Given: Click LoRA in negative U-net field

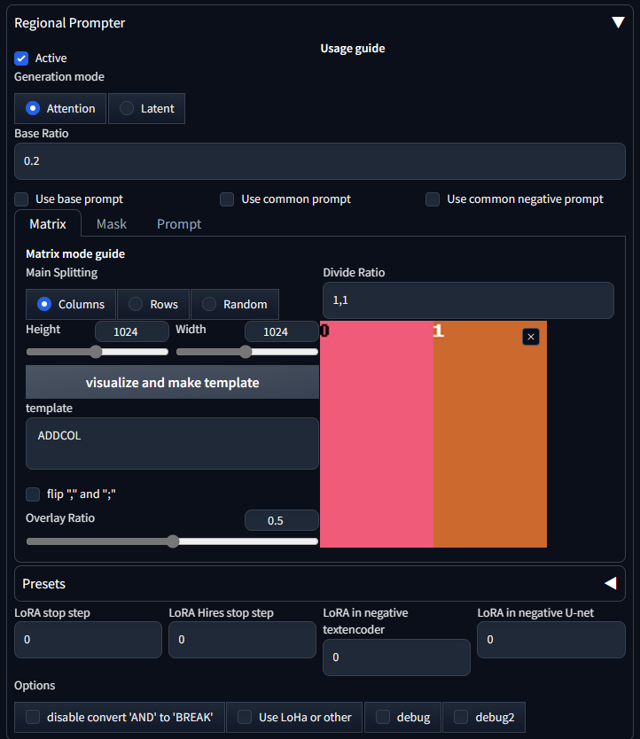Looking at the screenshot, I should coord(551,640).
